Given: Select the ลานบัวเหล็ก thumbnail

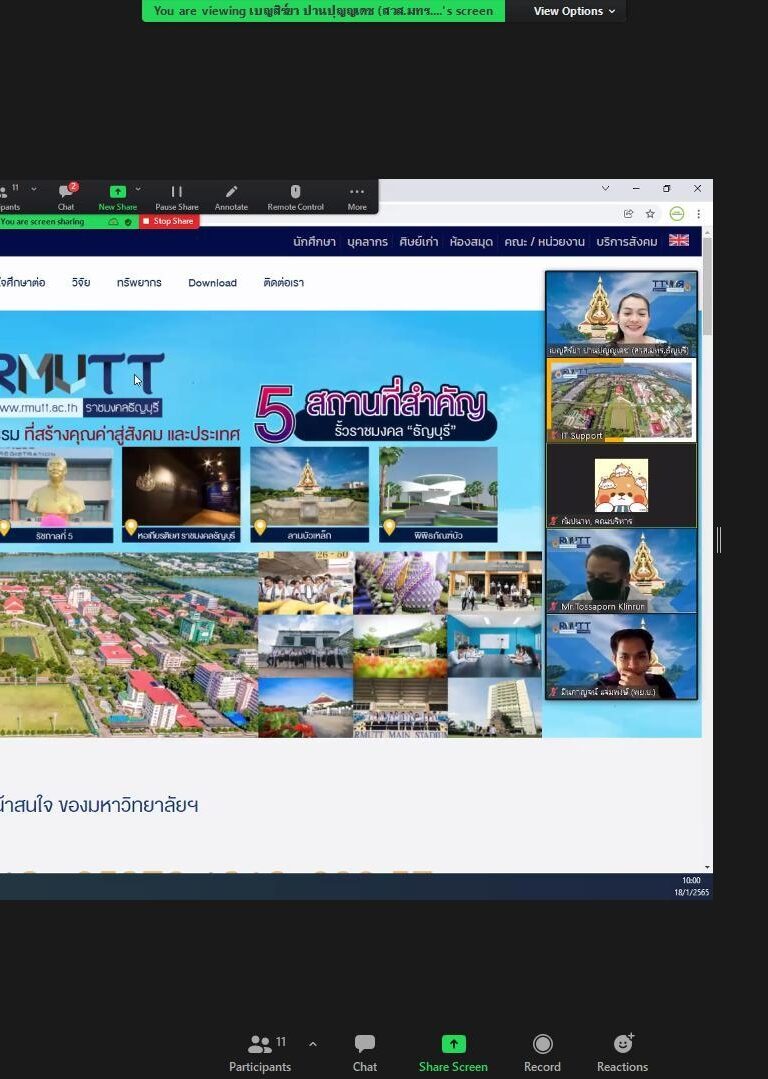Looking at the screenshot, I should pos(309,495).
